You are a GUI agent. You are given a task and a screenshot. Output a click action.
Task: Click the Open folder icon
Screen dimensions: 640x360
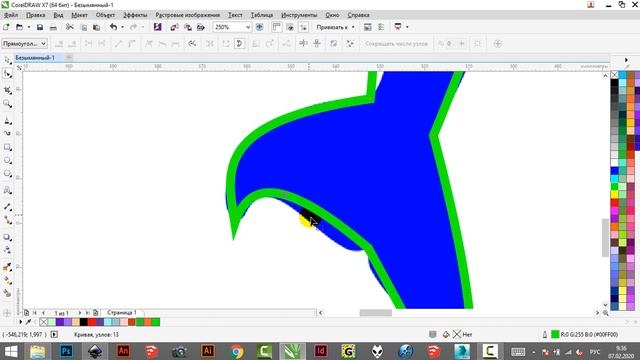coord(19,27)
